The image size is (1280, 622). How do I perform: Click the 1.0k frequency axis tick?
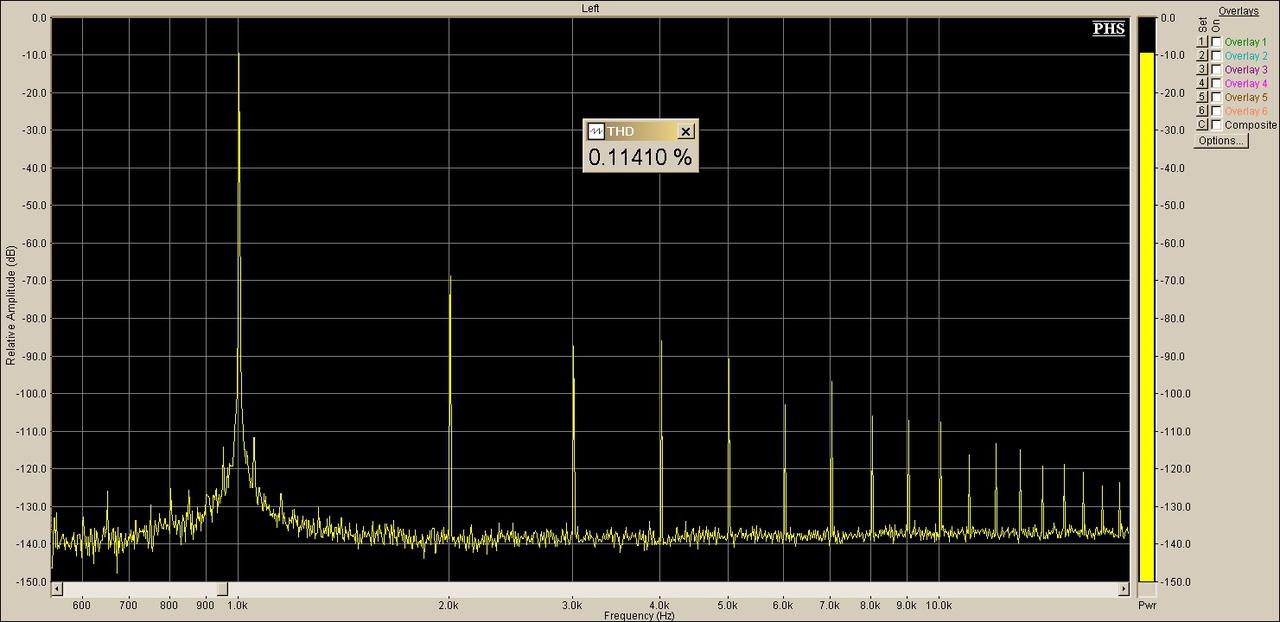click(x=238, y=605)
